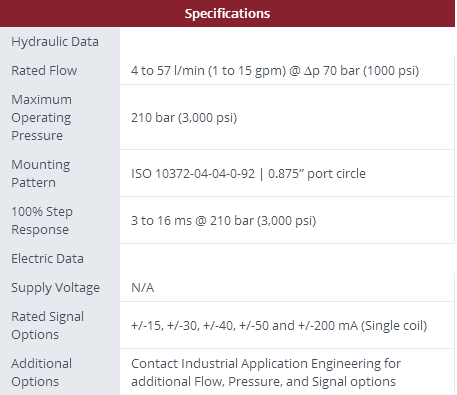Click the Rated Flow row label
Screen dimensions: 457x395
pyautogui.click(x=44, y=70)
